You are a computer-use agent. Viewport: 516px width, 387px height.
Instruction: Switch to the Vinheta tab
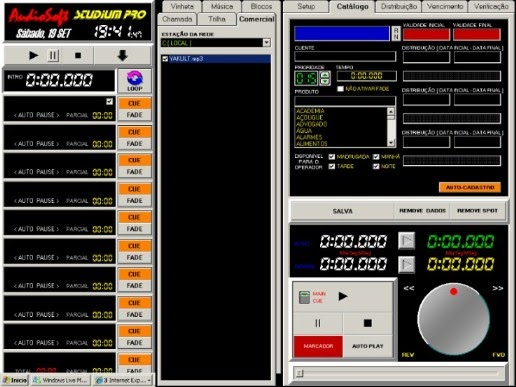(182, 6)
